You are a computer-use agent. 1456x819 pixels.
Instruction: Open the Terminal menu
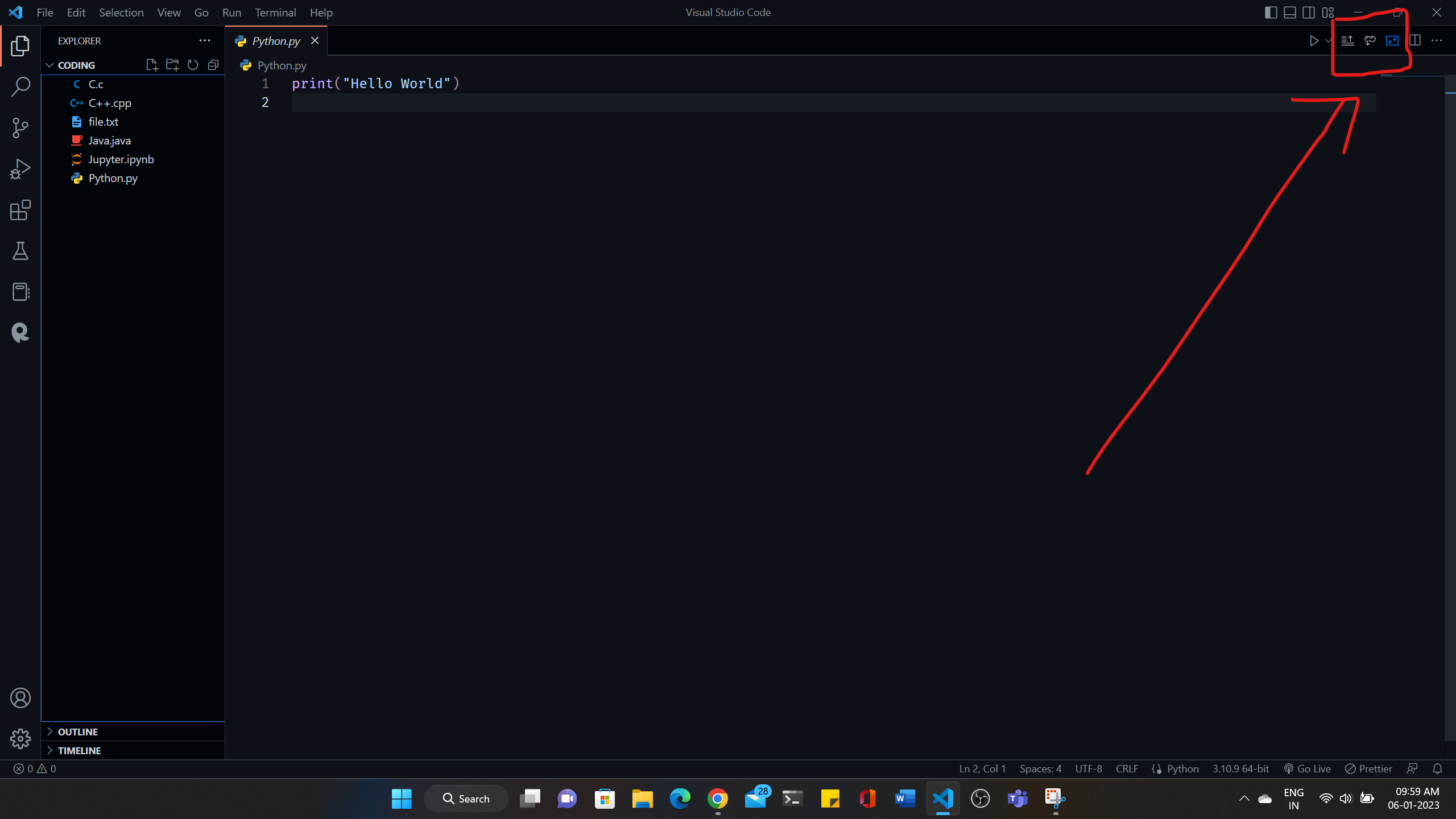pyautogui.click(x=275, y=13)
